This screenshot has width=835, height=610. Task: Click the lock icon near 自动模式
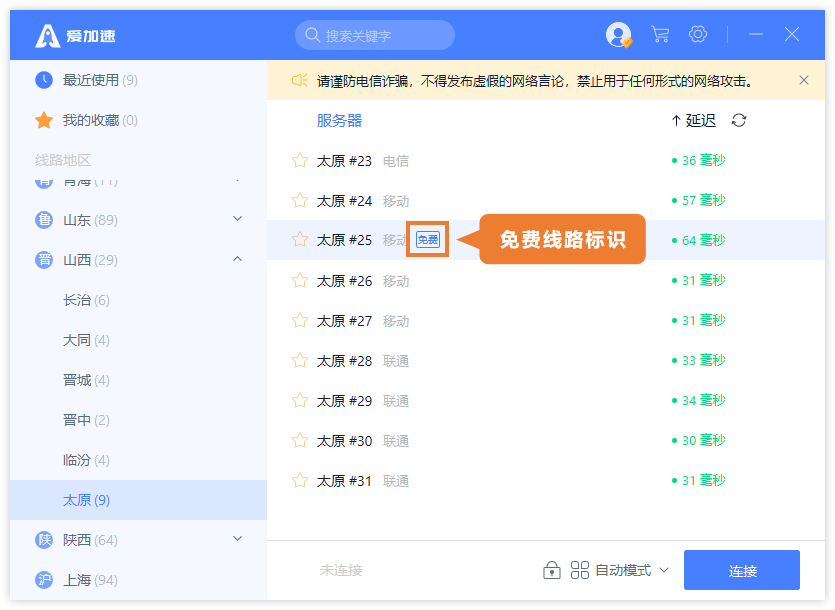tap(551, 569)
